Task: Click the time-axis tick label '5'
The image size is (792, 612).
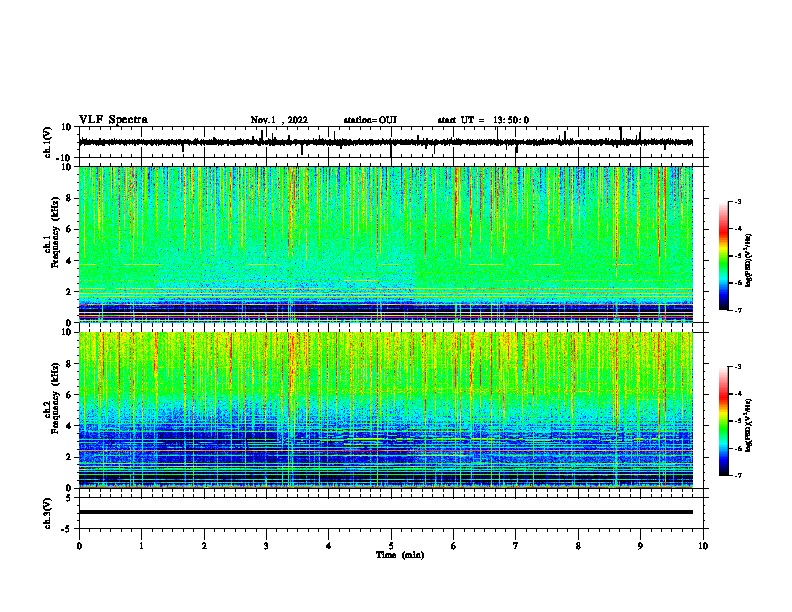Action: [x=391, y=546]
